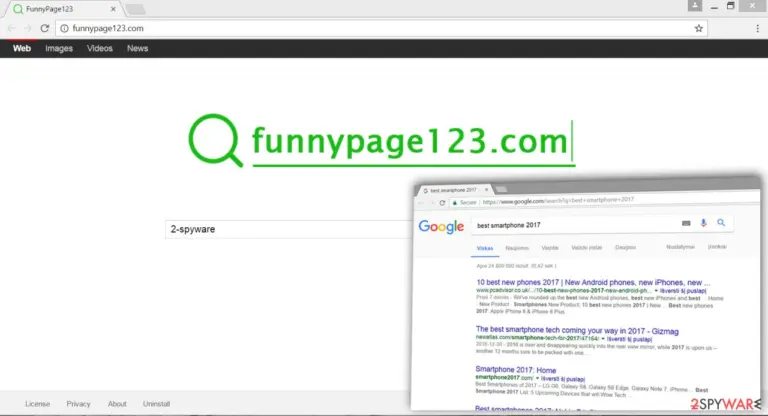Click the green magnifier logo

tap(216, 141)
